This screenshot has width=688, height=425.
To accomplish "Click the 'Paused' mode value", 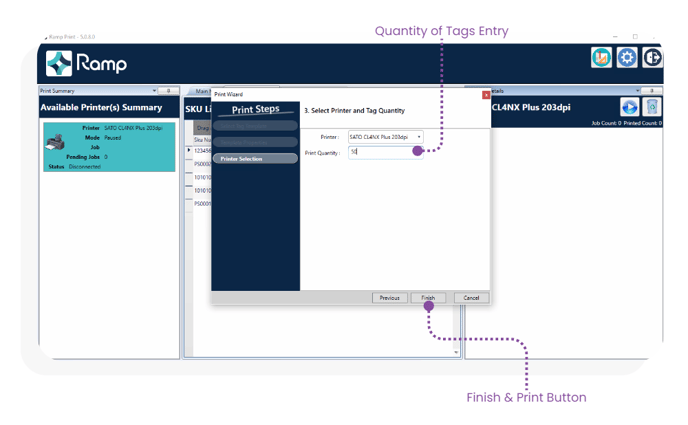I will pyautogui.click(x=112, y=138).
